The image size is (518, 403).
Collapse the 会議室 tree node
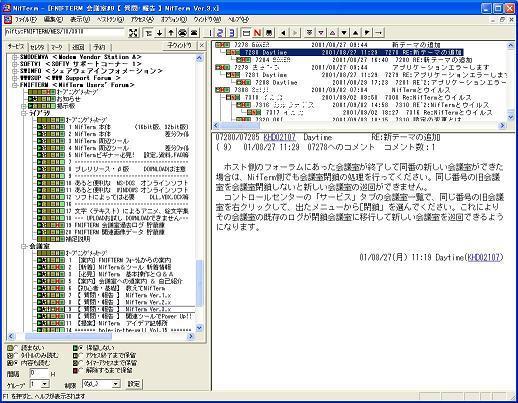point(24,246)
